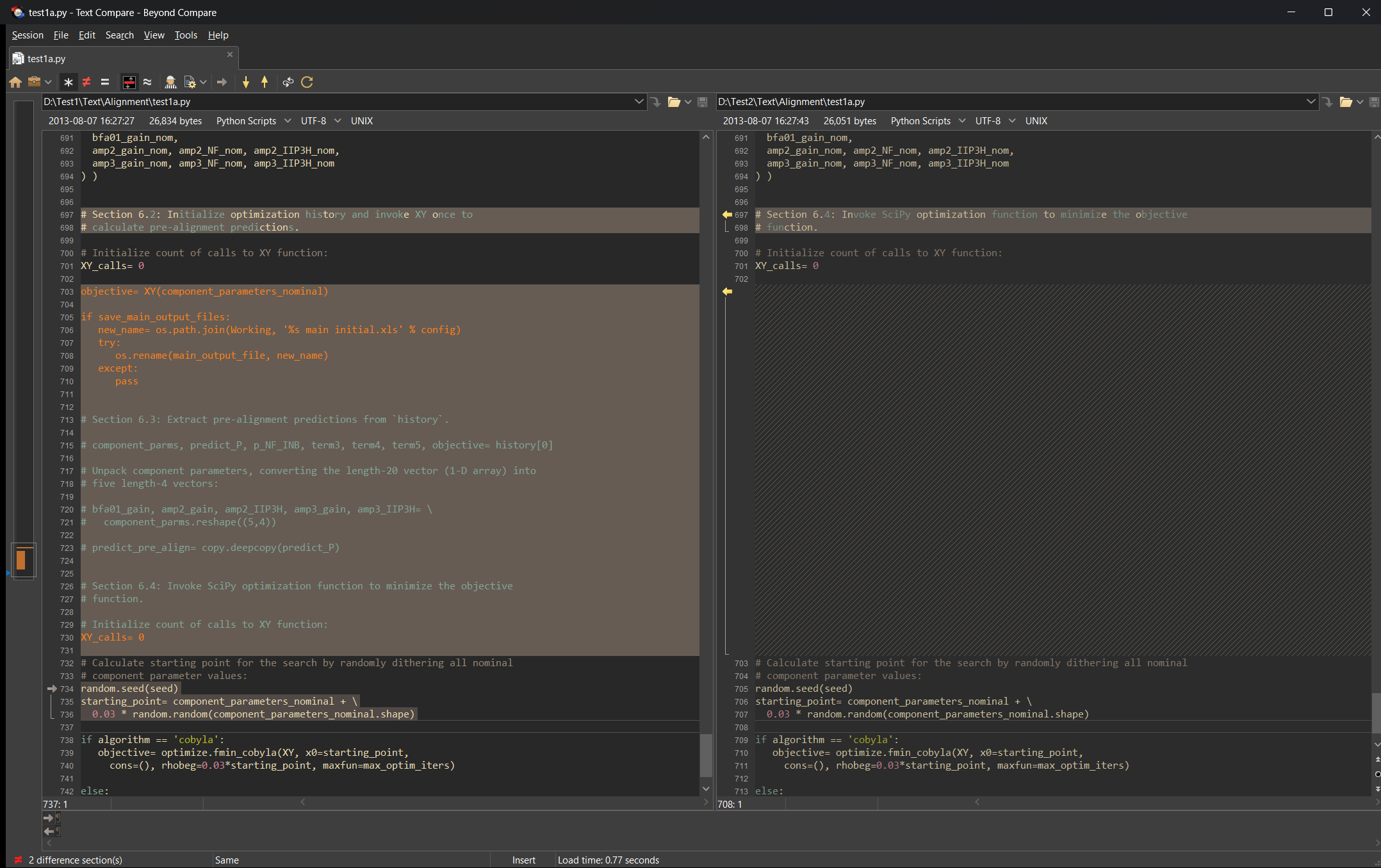Image resolution: width=1381 pixels, height=868 pixels.
Task: Toggle Show Differences not-equal filter
Action: tap(86, 82)
